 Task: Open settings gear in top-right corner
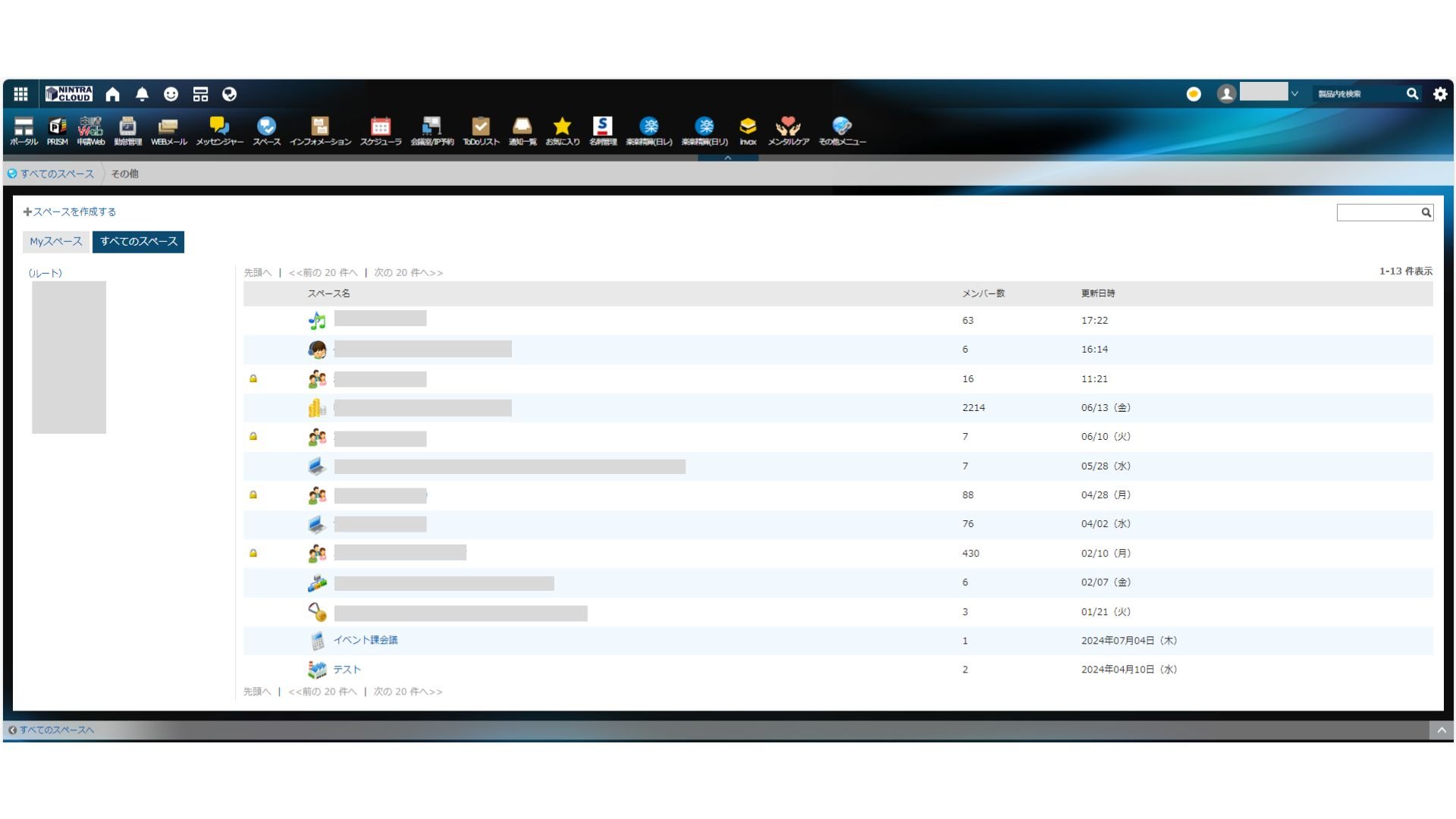(1439, 94)
